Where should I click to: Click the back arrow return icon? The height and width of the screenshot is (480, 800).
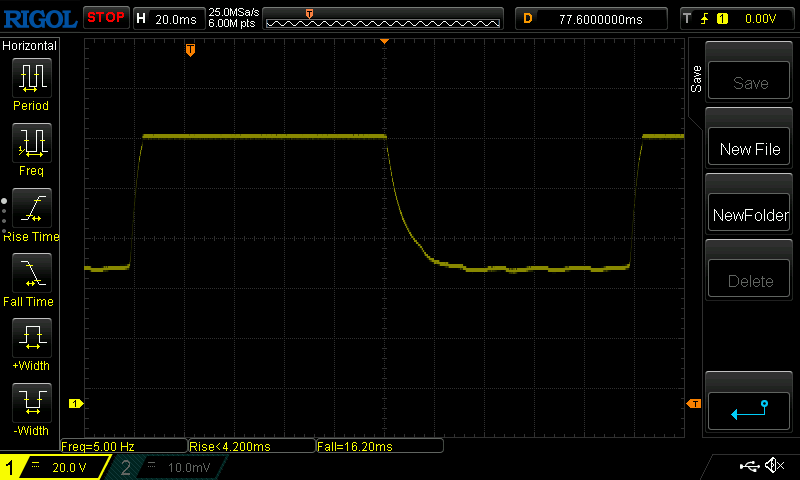[749, 410]
